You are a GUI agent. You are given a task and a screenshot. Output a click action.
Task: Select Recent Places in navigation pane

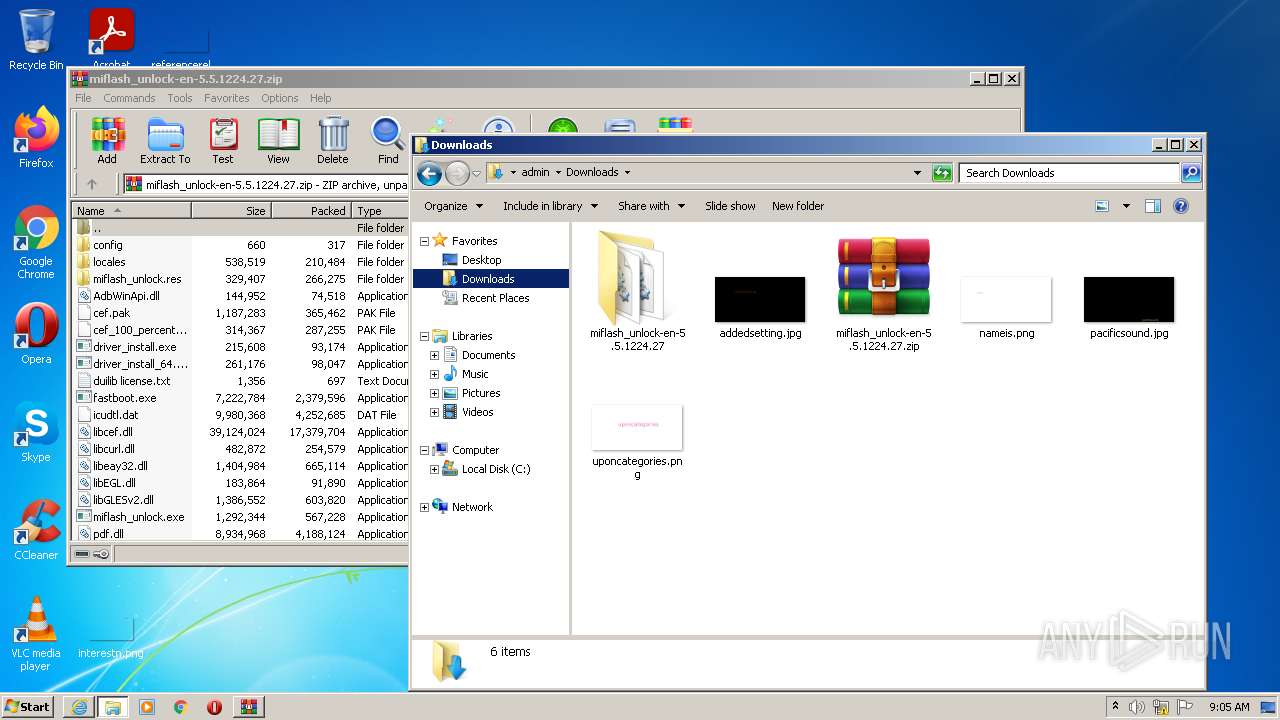tap(495, 298)
